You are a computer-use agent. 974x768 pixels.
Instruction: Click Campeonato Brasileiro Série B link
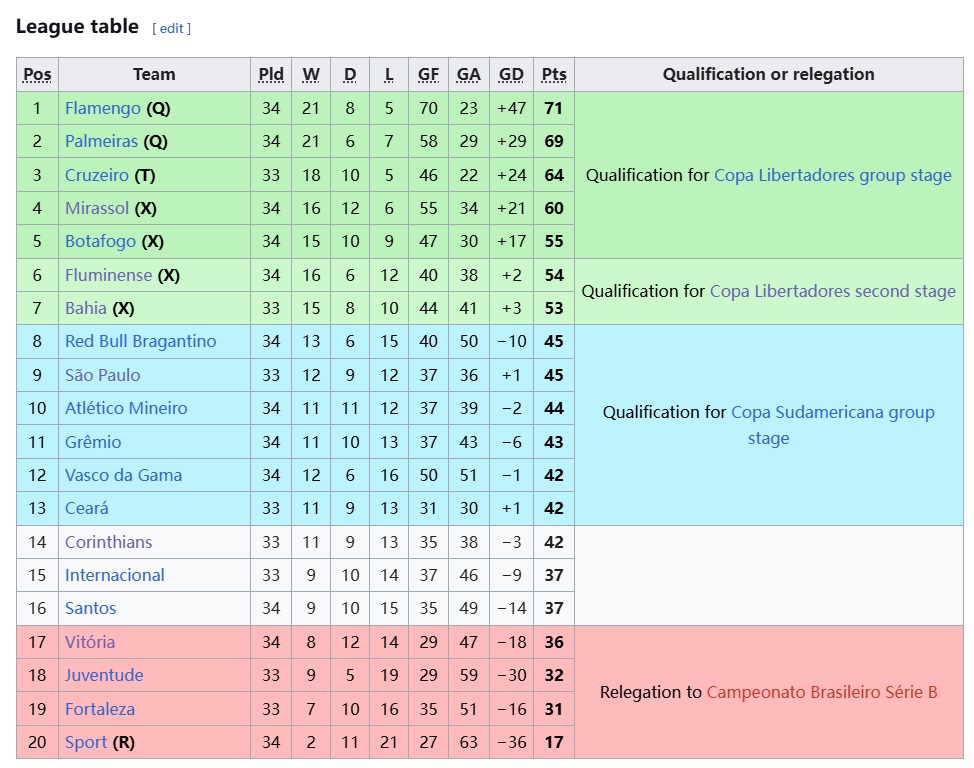click(x=822, y=692)
